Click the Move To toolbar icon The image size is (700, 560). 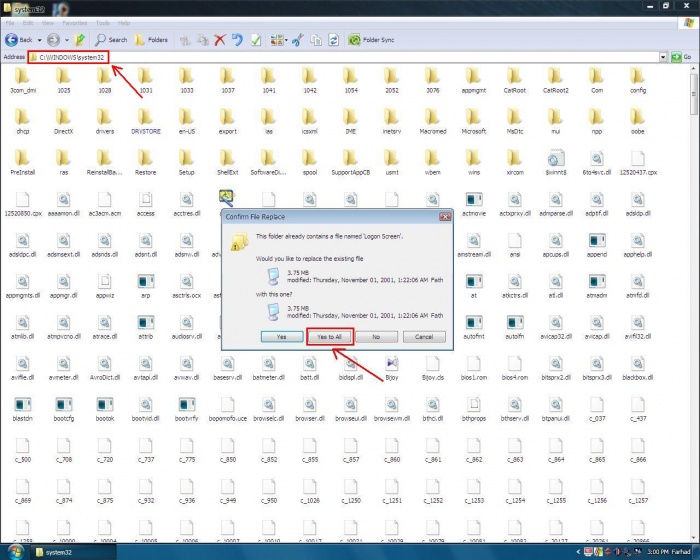pos(185,40)
